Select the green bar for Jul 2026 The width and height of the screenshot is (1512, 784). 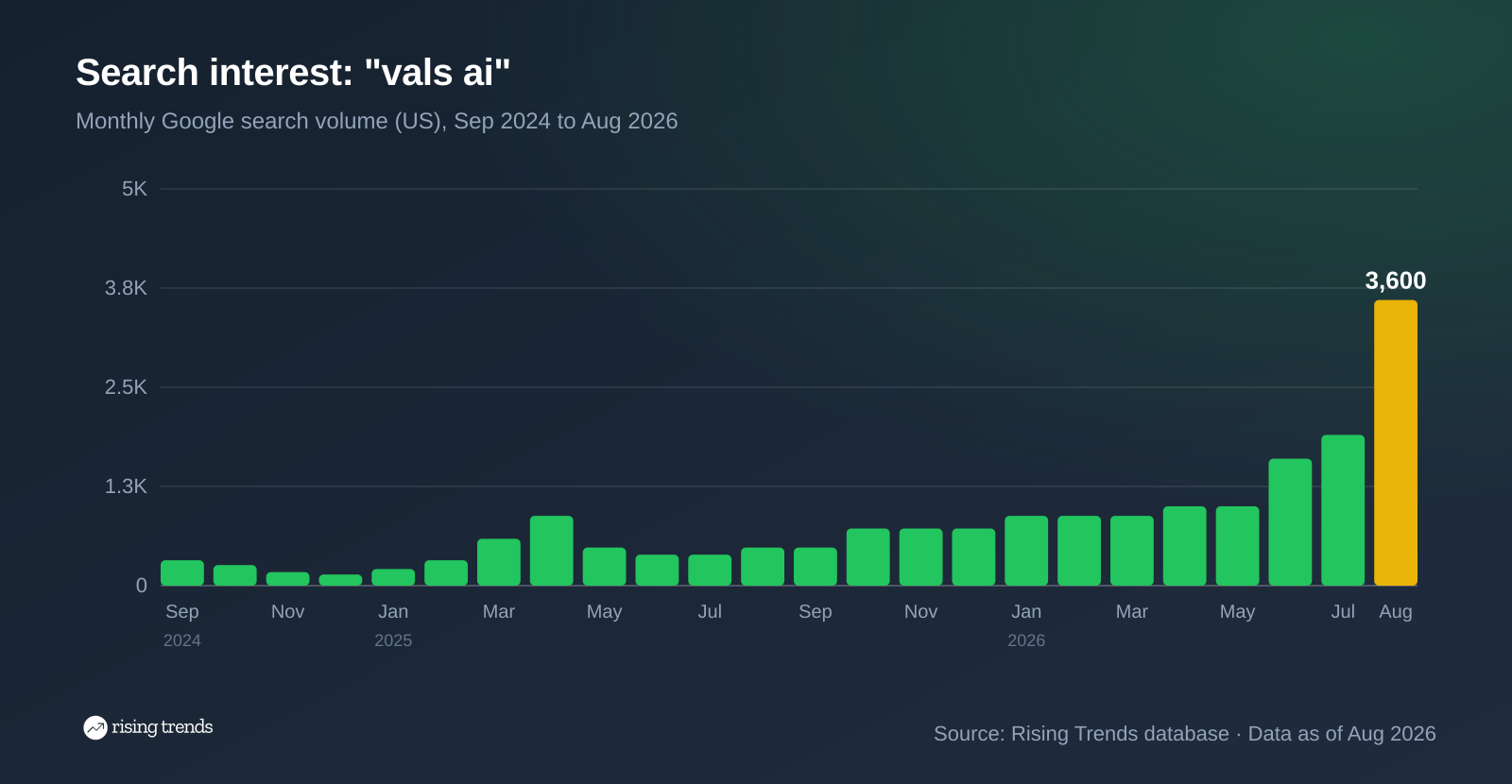tap(1343, 510)
